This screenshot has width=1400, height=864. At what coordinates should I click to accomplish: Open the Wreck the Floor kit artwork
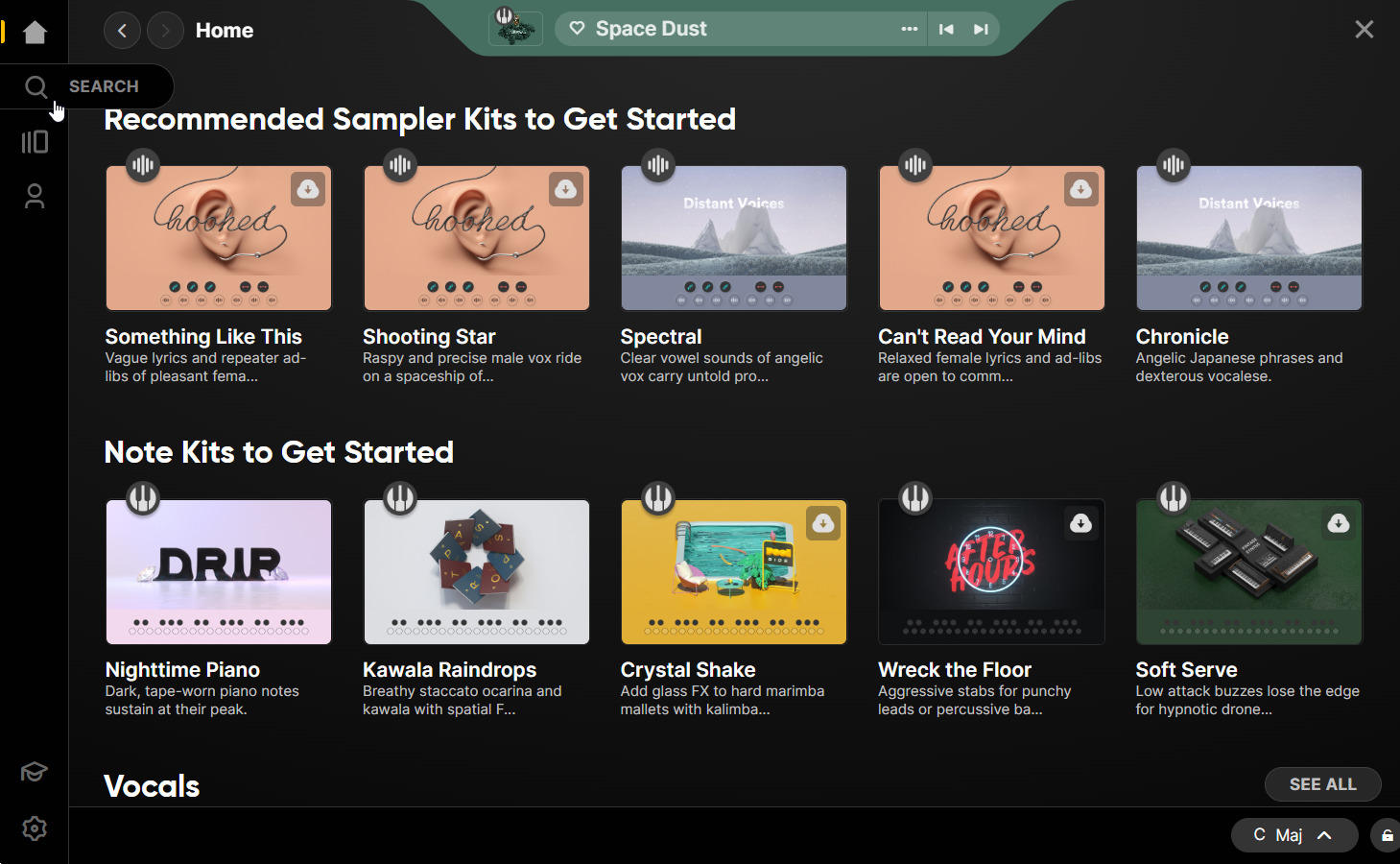992,572
